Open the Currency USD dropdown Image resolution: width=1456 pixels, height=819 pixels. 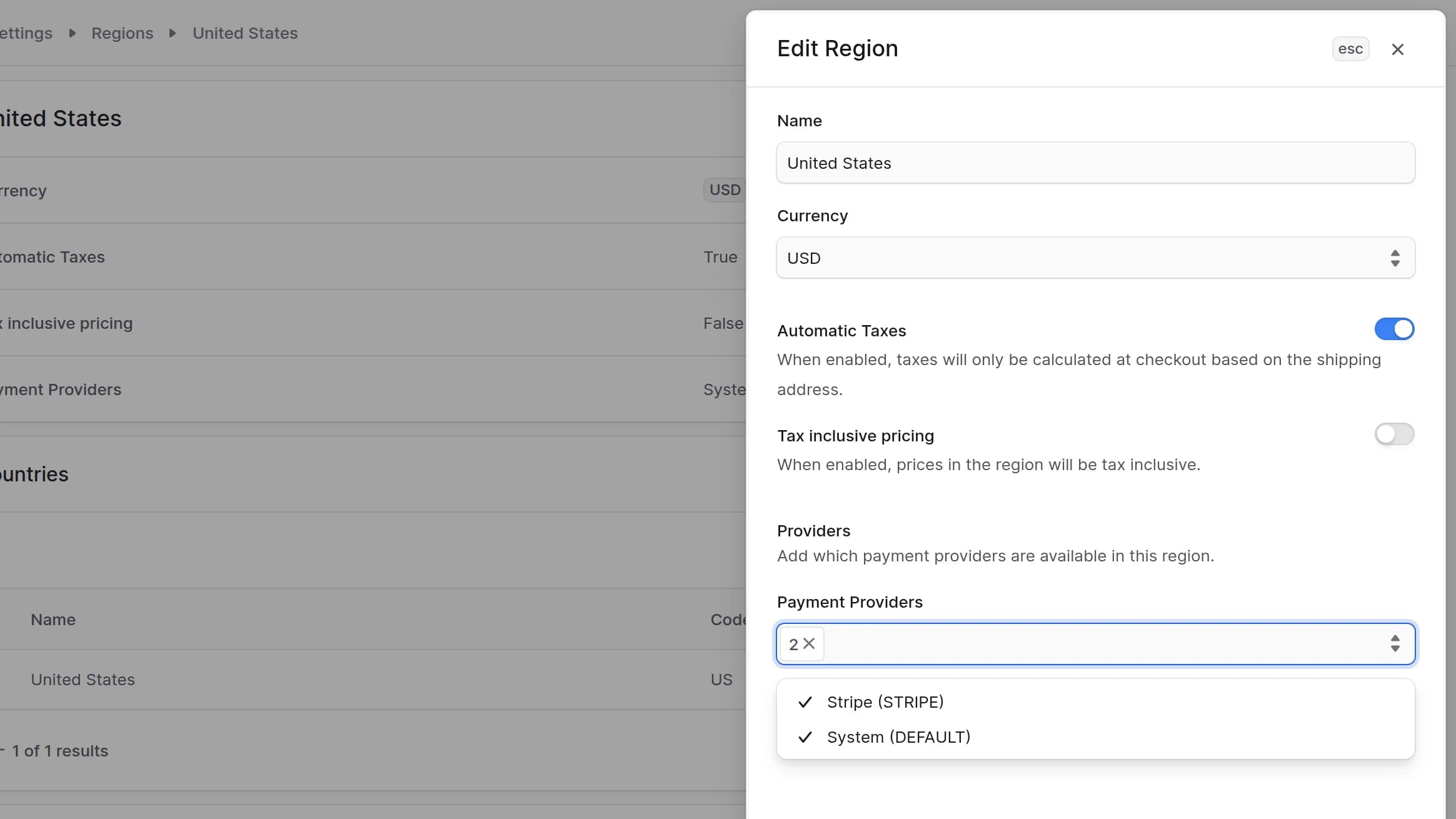point(1095,258)
